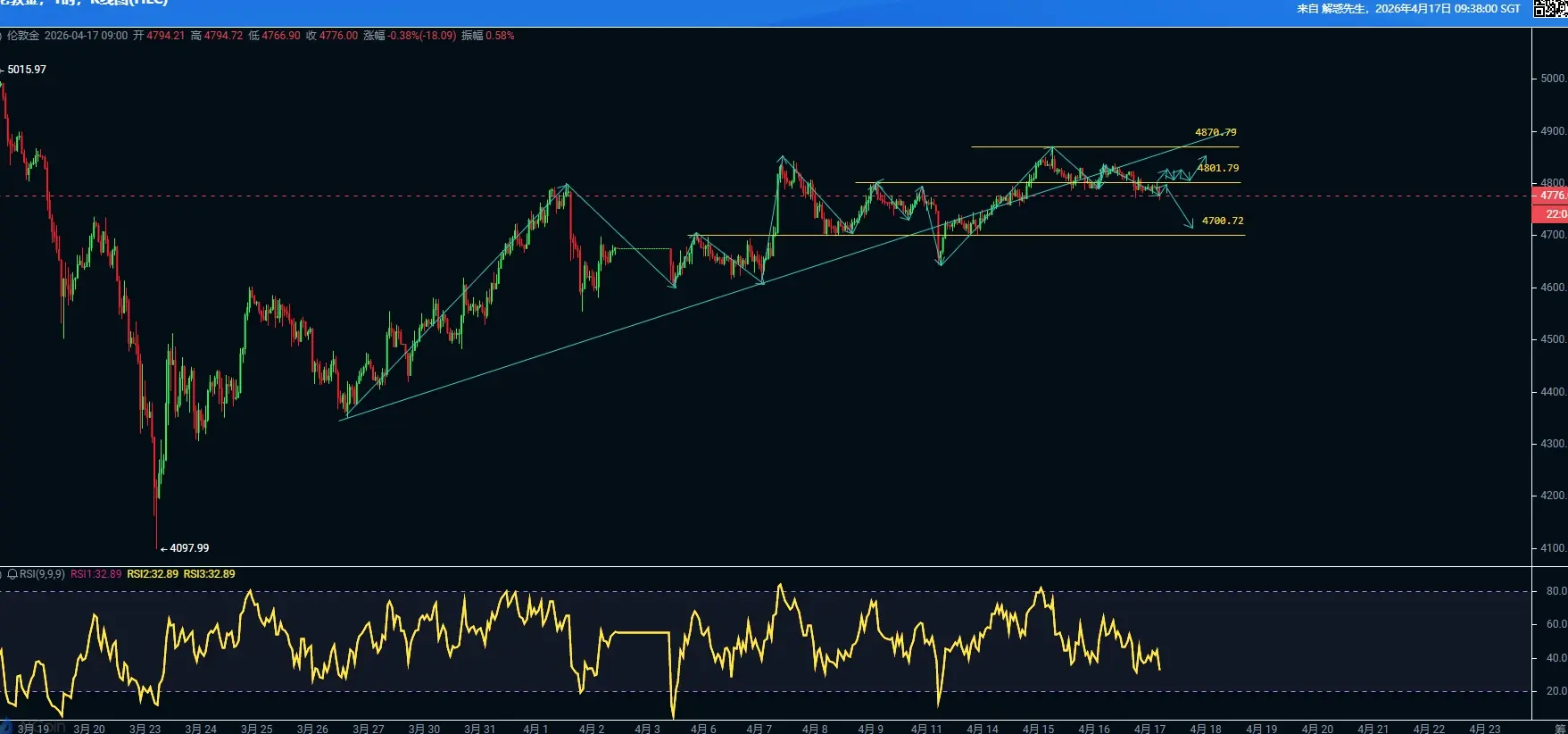Screen dimensions: 1568x734
Task: Click the 4500 tick on the price axis
Action: pyautogui.click(x=1554, y=339)
